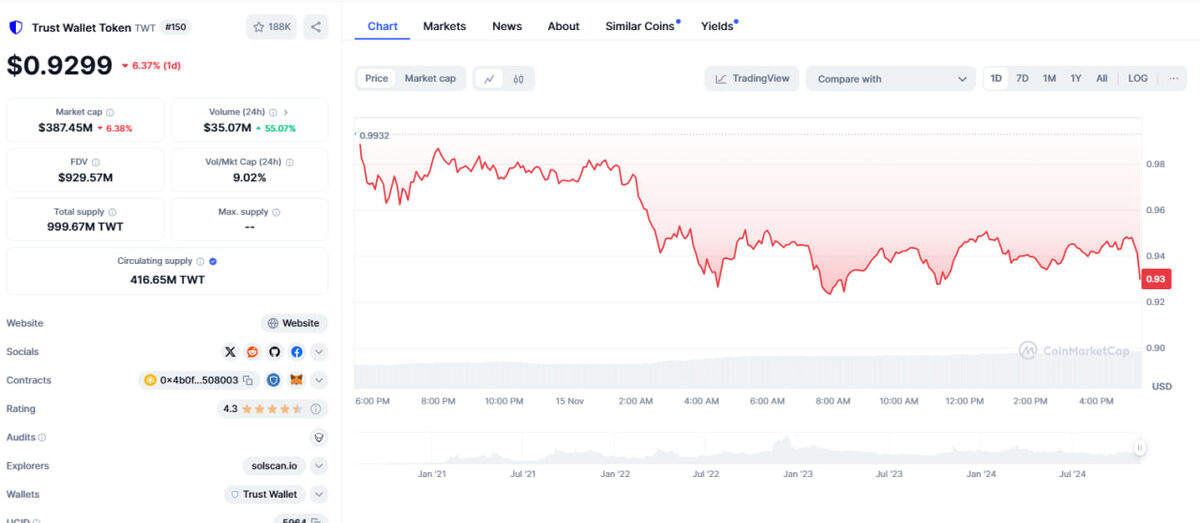This screenshot has height=523, width=1200.
Task: Select the 7D time range
Action: click(1022, 78)
